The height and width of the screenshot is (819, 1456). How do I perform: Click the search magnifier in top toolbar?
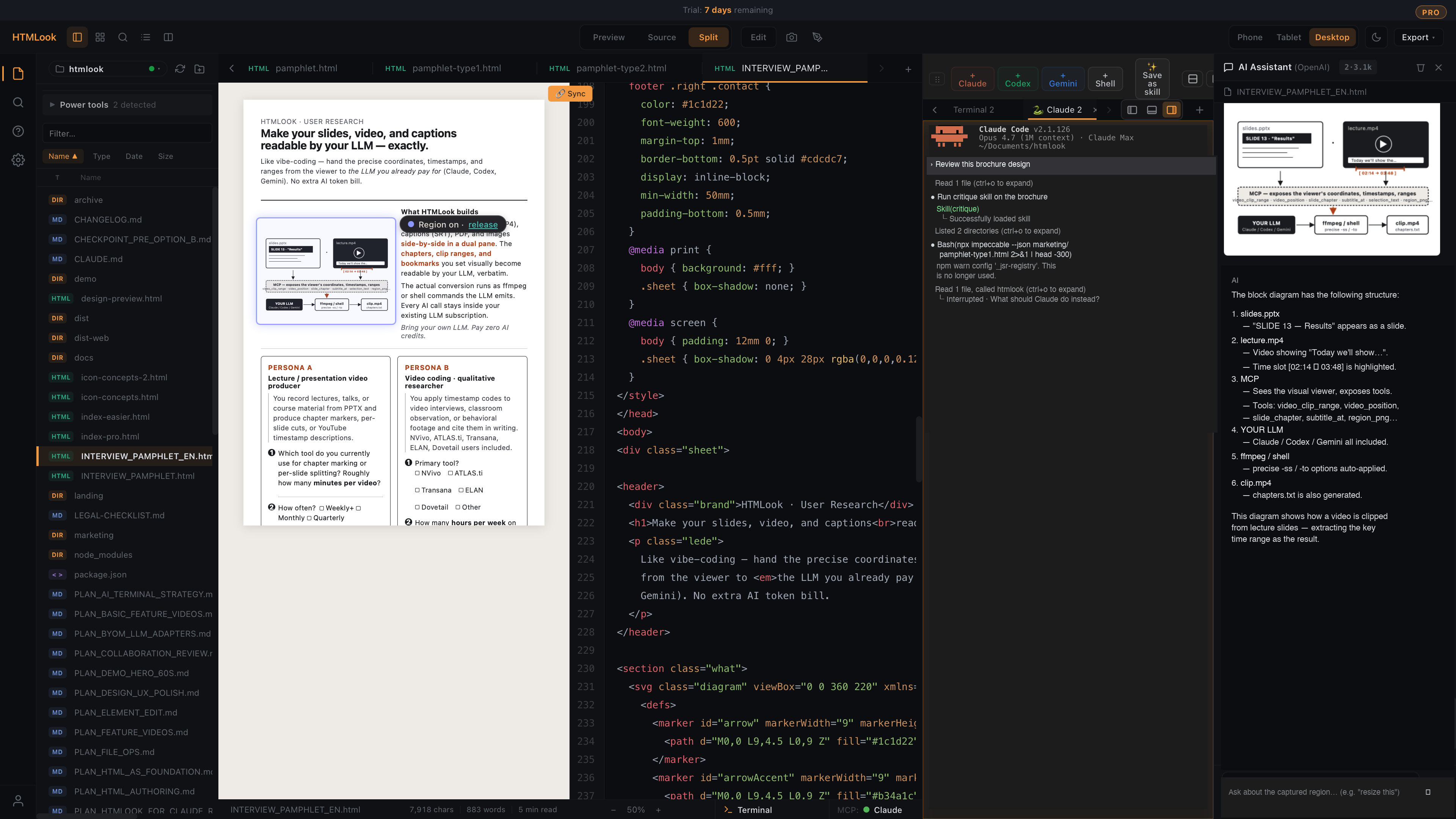[x=122, y=37]
